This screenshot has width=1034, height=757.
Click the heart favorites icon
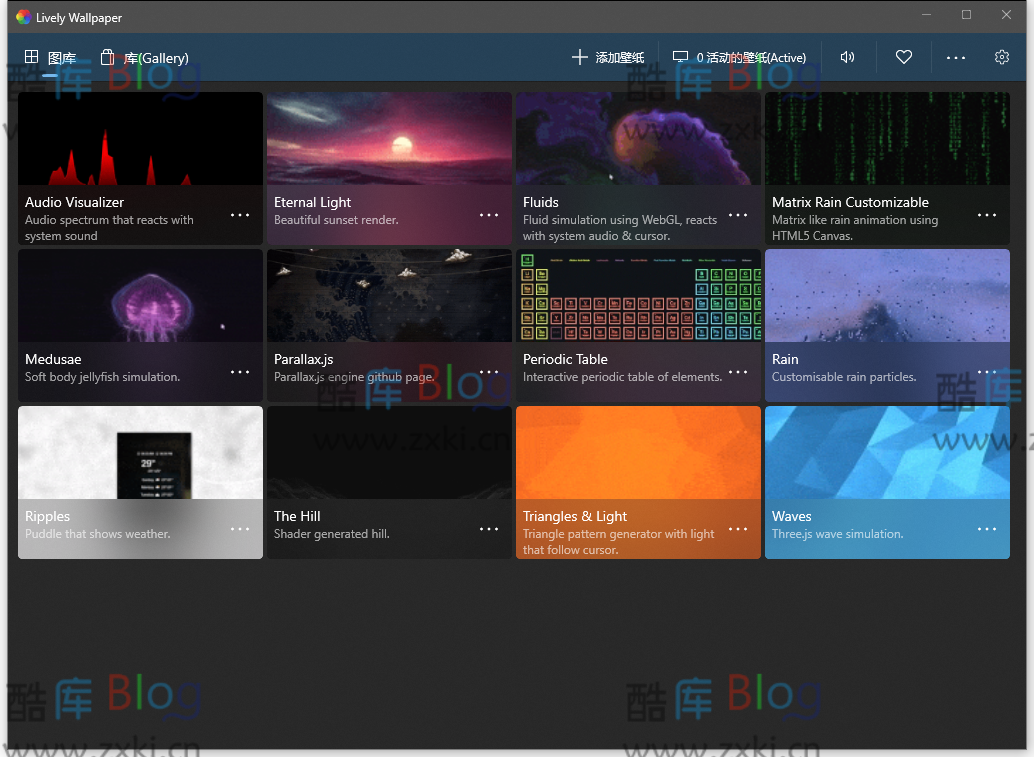point(904,57)
